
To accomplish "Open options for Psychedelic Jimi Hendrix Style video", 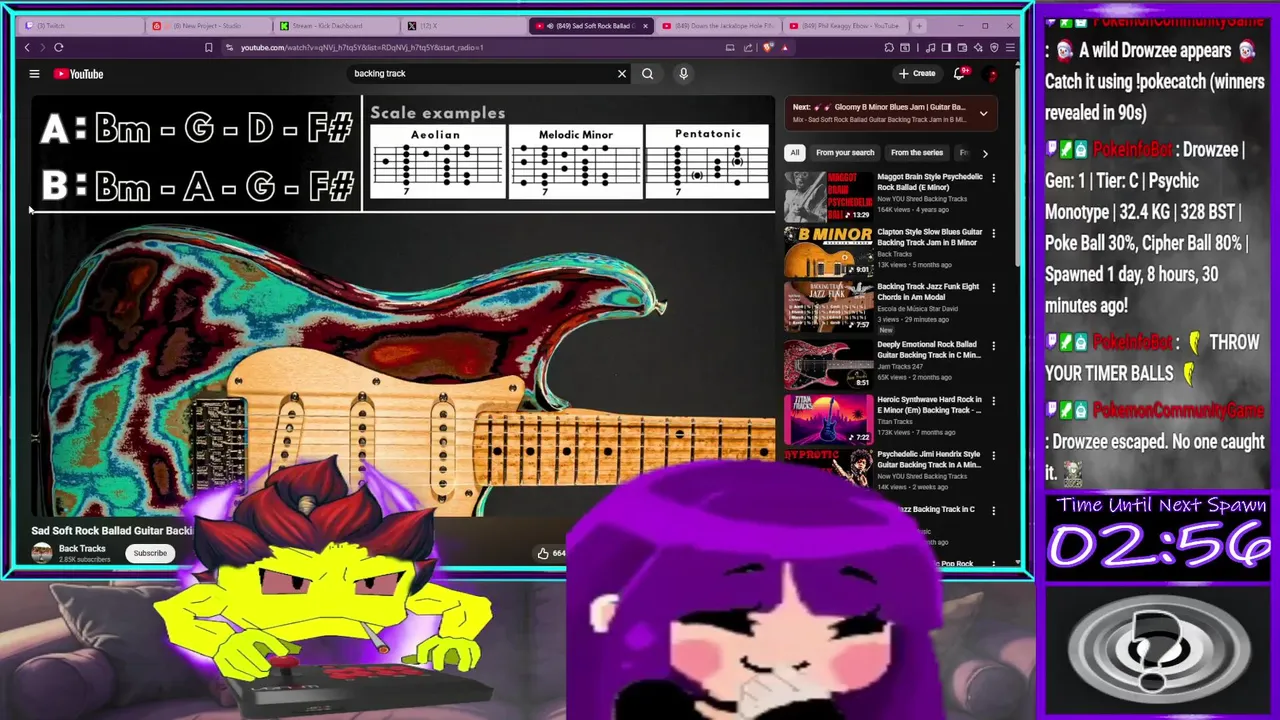I will click(x=993, y=456).
